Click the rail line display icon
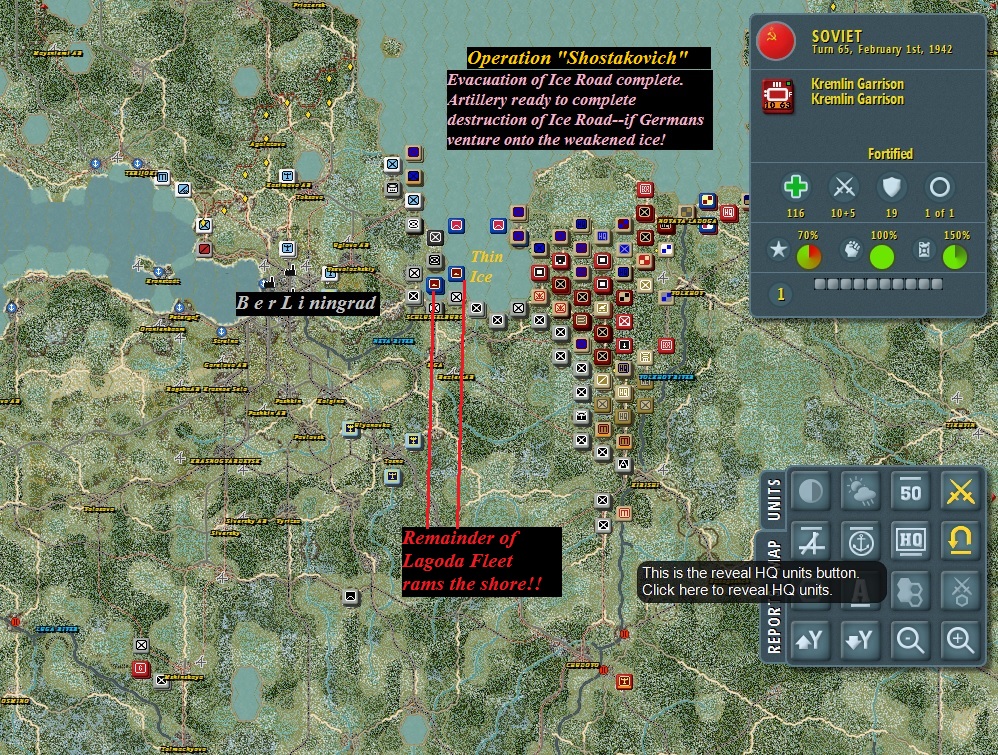Viewport: 998px width, 755px height. click(x=810, y=542)
